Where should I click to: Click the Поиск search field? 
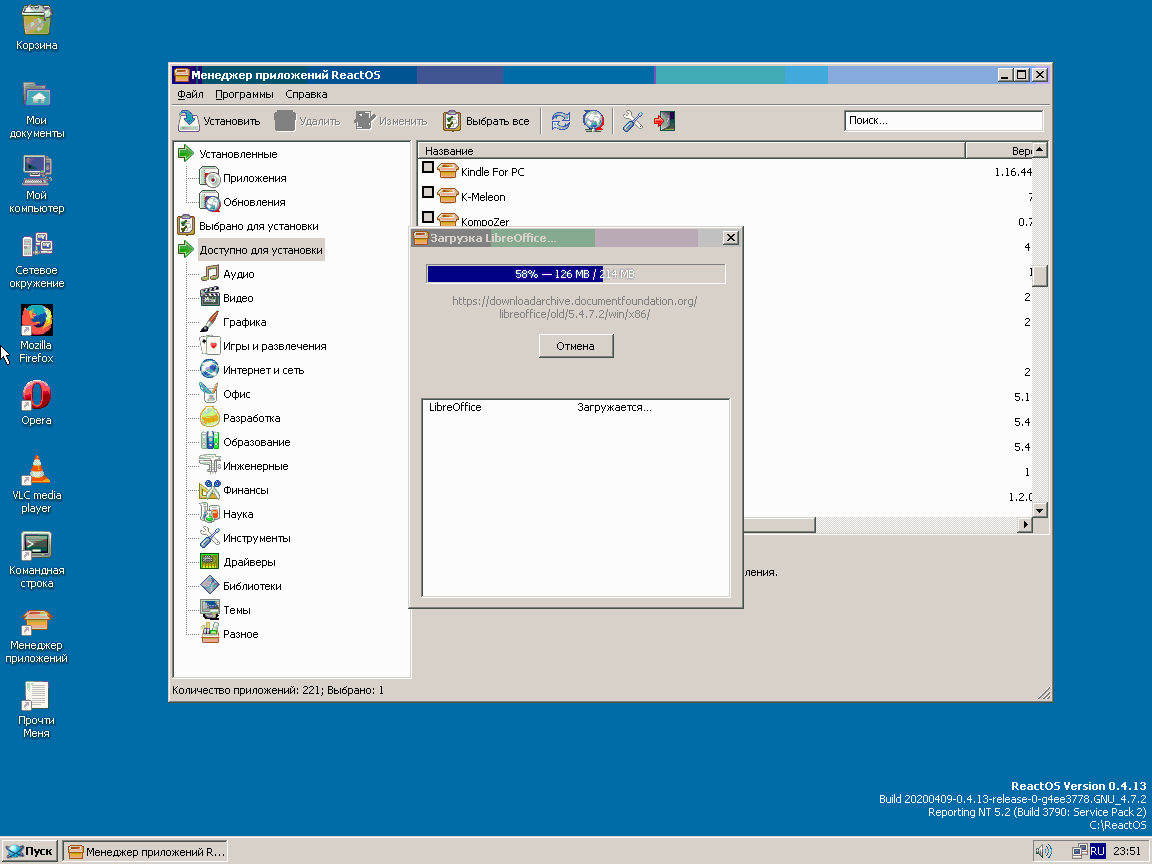click(x=942, y=121)
